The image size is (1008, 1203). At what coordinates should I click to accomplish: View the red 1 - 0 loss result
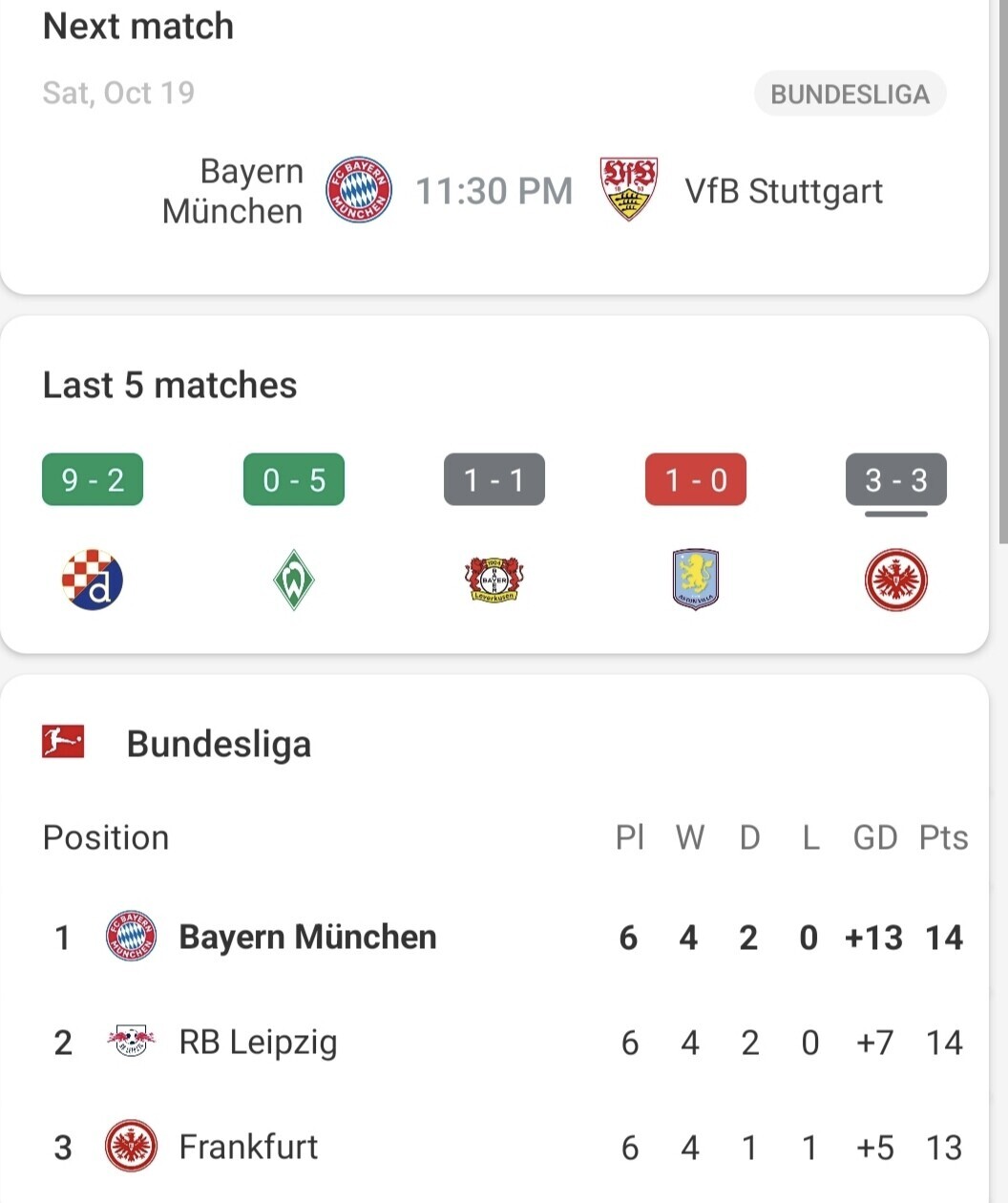coord(696,479)
